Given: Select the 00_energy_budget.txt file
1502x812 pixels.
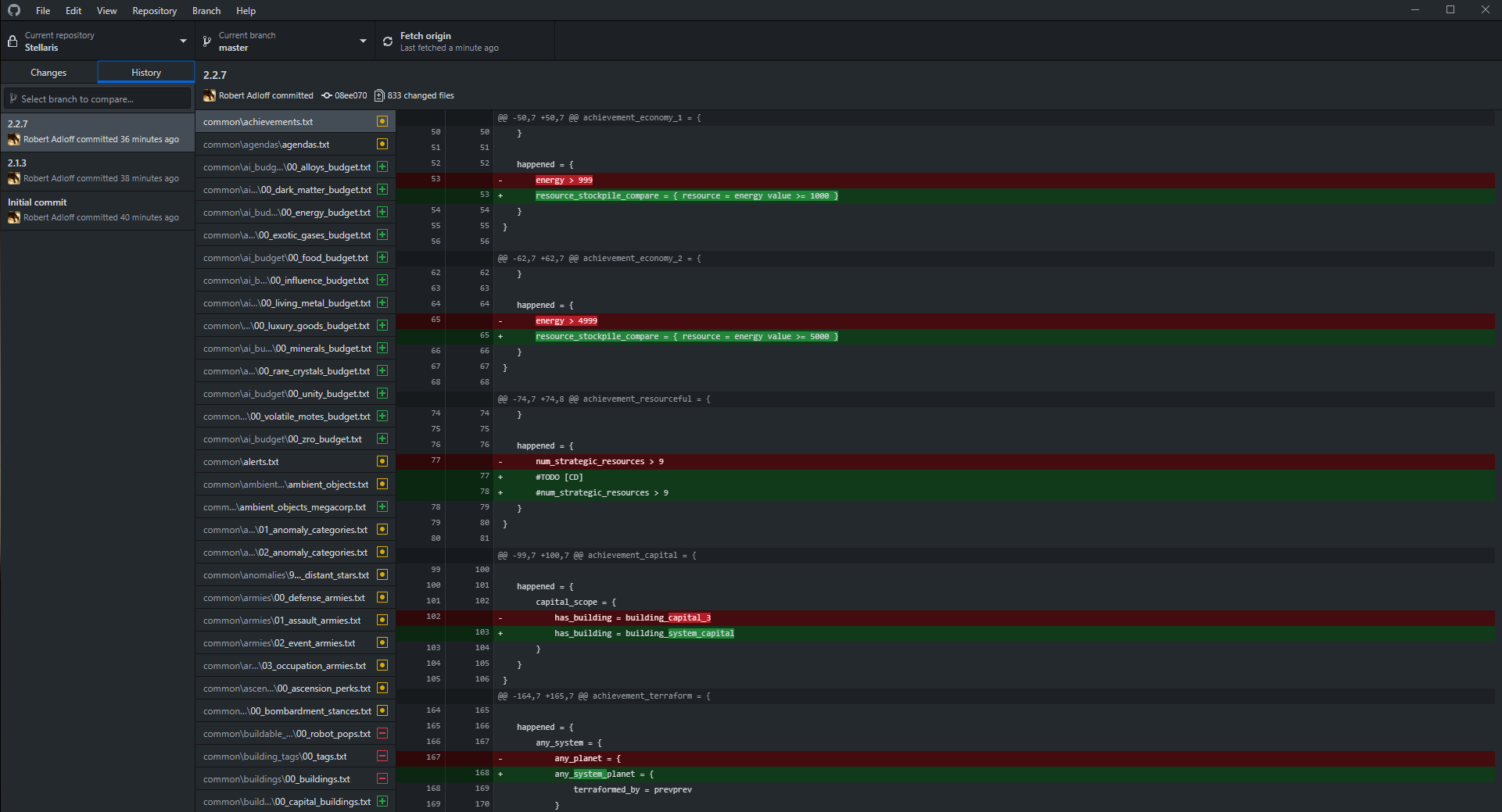Looking at the screenshot, I should point(287,212).
